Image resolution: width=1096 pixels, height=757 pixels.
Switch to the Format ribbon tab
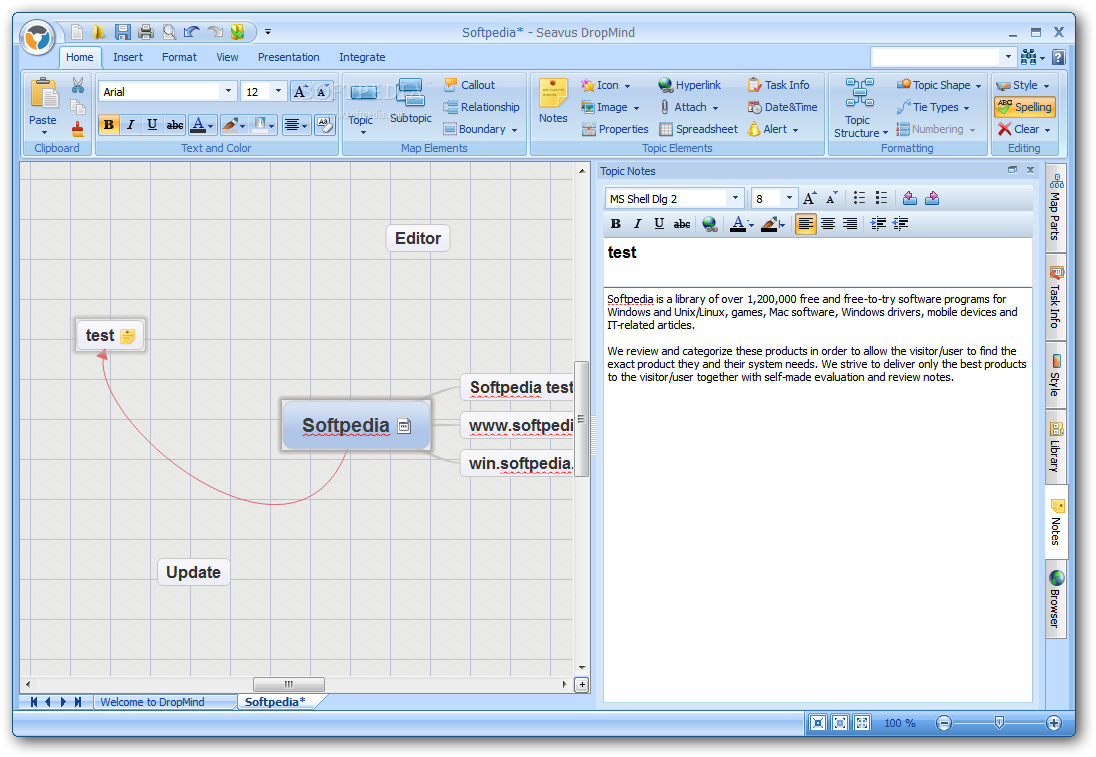tap(180, 57)
